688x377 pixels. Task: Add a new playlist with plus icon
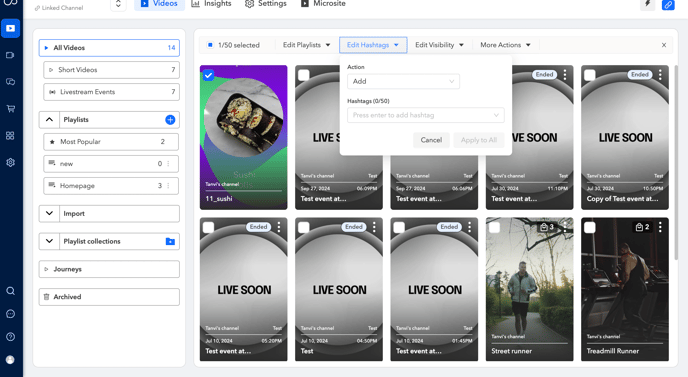coord(170,119)
